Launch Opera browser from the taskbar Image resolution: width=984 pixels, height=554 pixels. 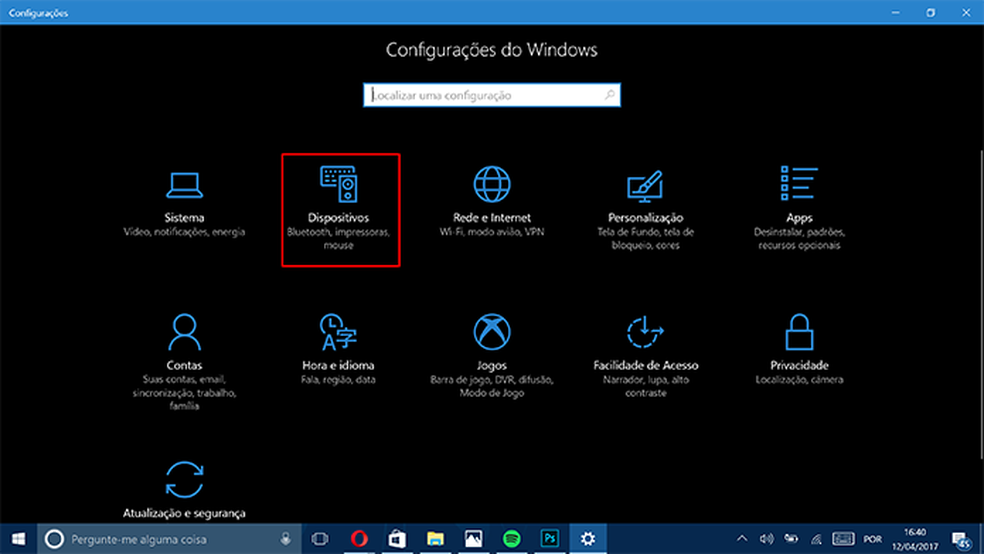pyautogui.click(x=359, y=539)
